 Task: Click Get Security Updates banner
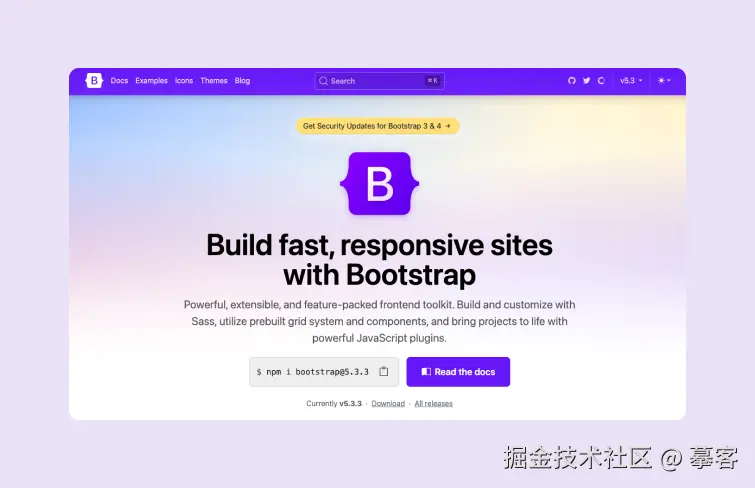point(378,126)
